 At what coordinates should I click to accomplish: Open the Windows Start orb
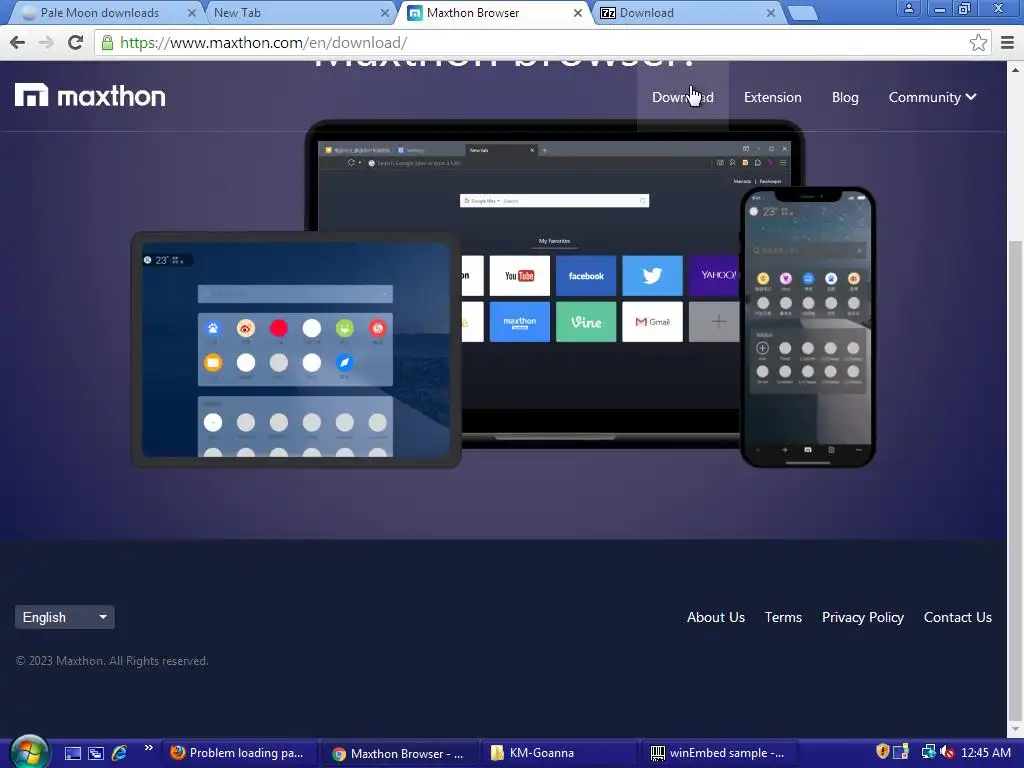coord(29,752)
